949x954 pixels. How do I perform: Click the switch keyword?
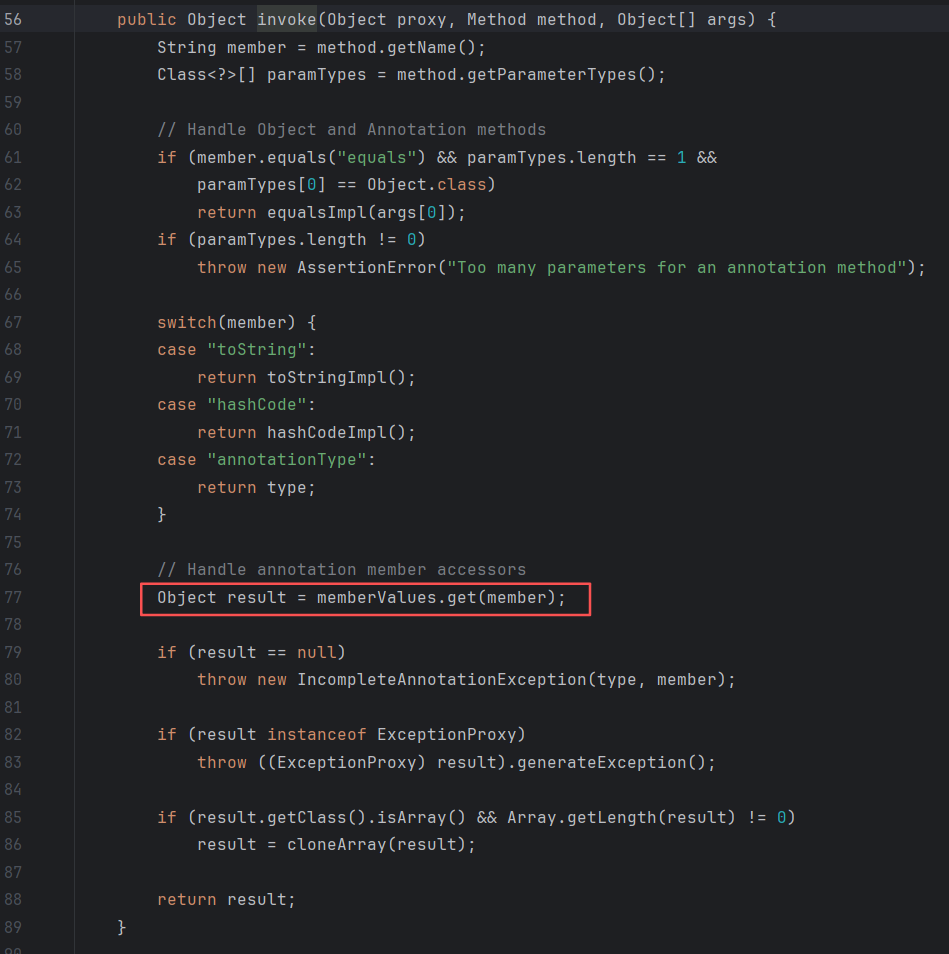(x=186, y=323)
